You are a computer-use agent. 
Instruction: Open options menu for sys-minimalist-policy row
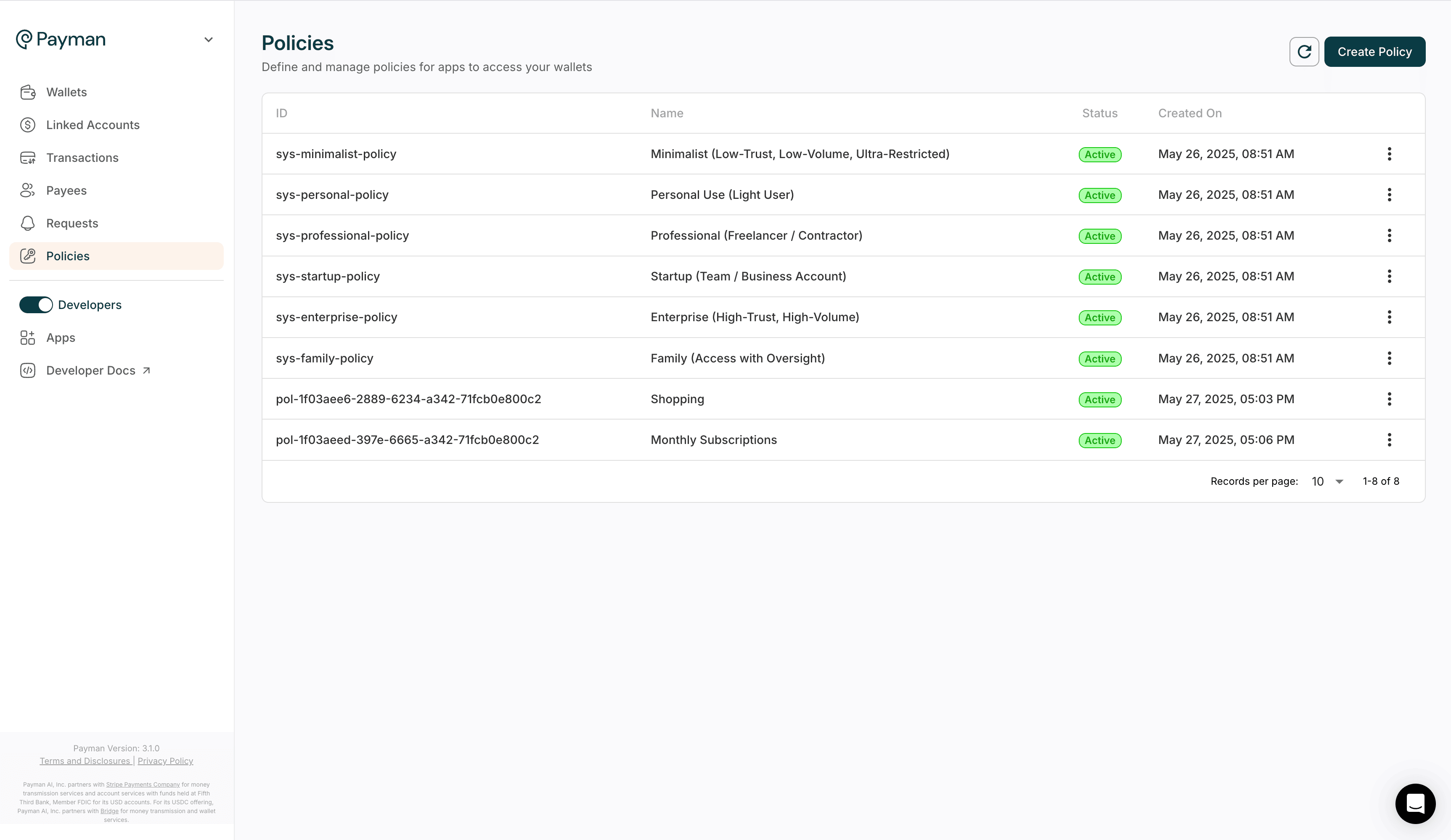pos(1389,154)
